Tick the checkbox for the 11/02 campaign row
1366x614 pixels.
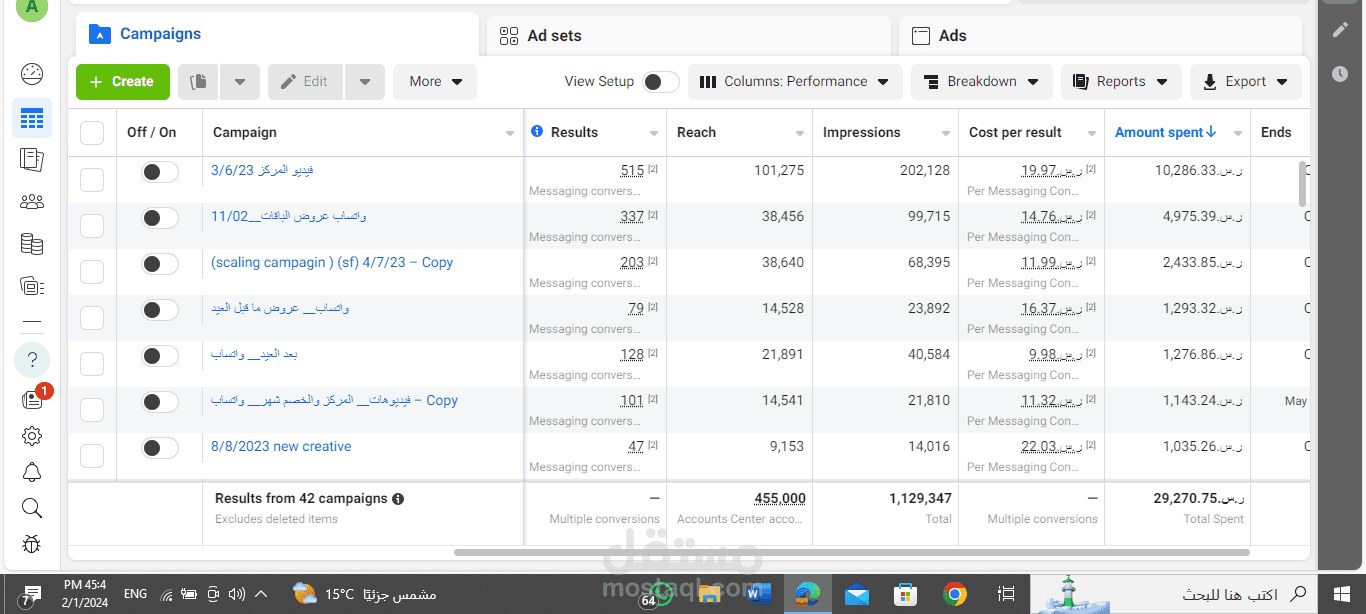(x=92, y=226)
